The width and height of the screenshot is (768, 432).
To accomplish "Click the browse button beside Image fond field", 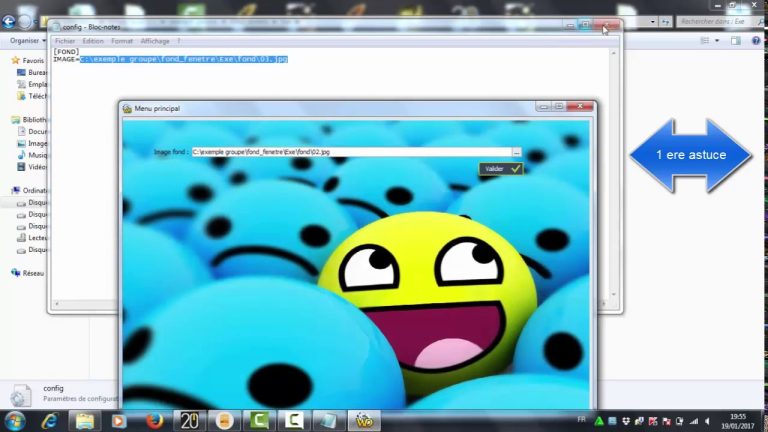I will [x=516, y=152].
